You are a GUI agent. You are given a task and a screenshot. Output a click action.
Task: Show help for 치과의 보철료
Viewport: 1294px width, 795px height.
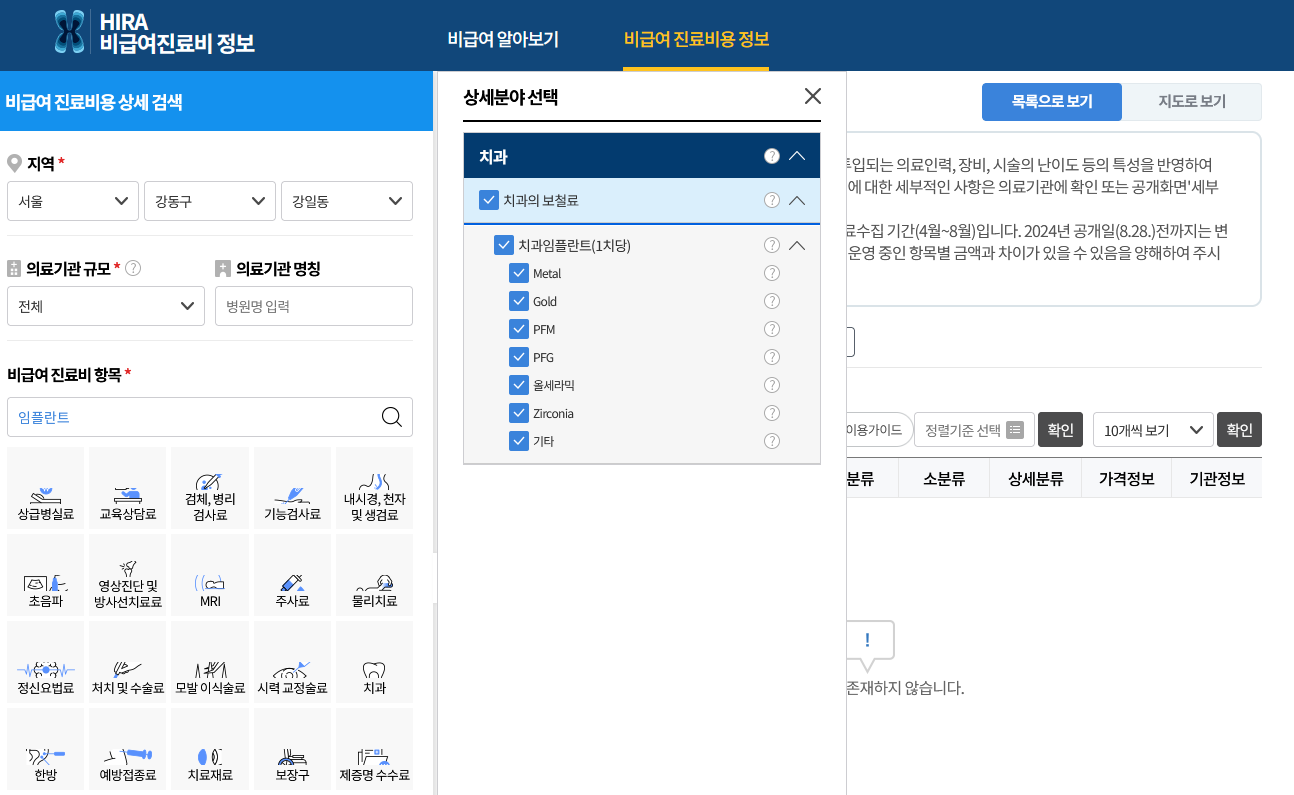coord(772,200)
